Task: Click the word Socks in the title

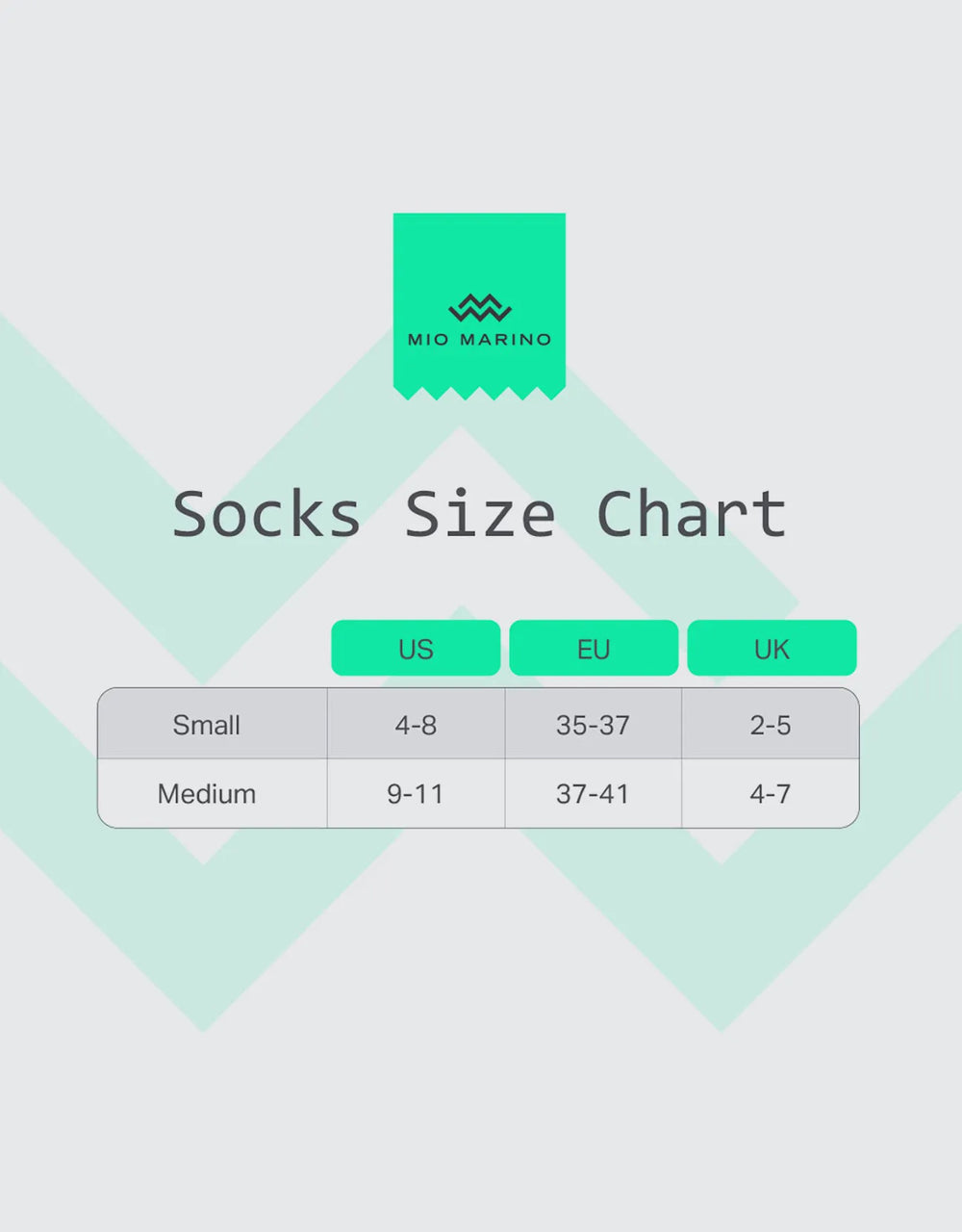Action: click(266, 515)
